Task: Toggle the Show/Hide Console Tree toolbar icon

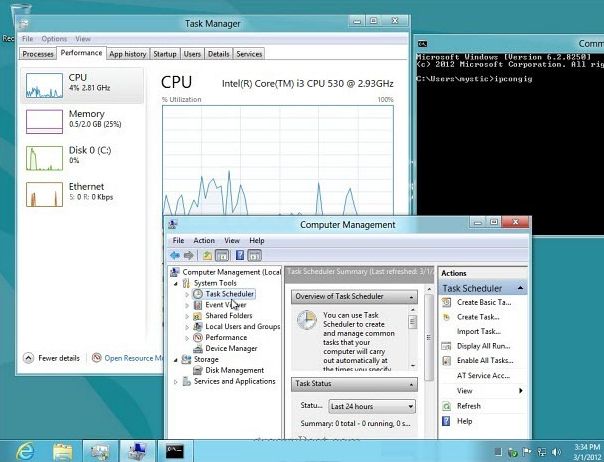Action: tap(222, 255)
